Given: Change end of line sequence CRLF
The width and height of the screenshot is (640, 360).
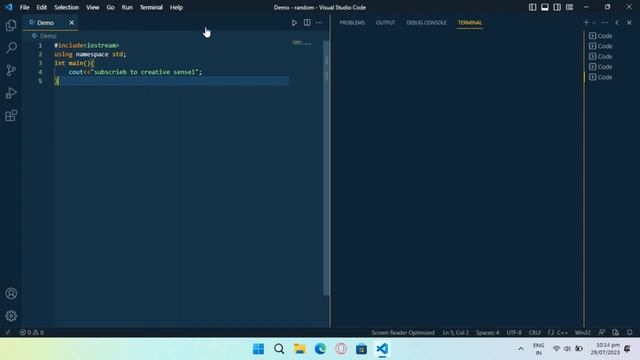Looking at the screenshot, I should tap(535, 332).
